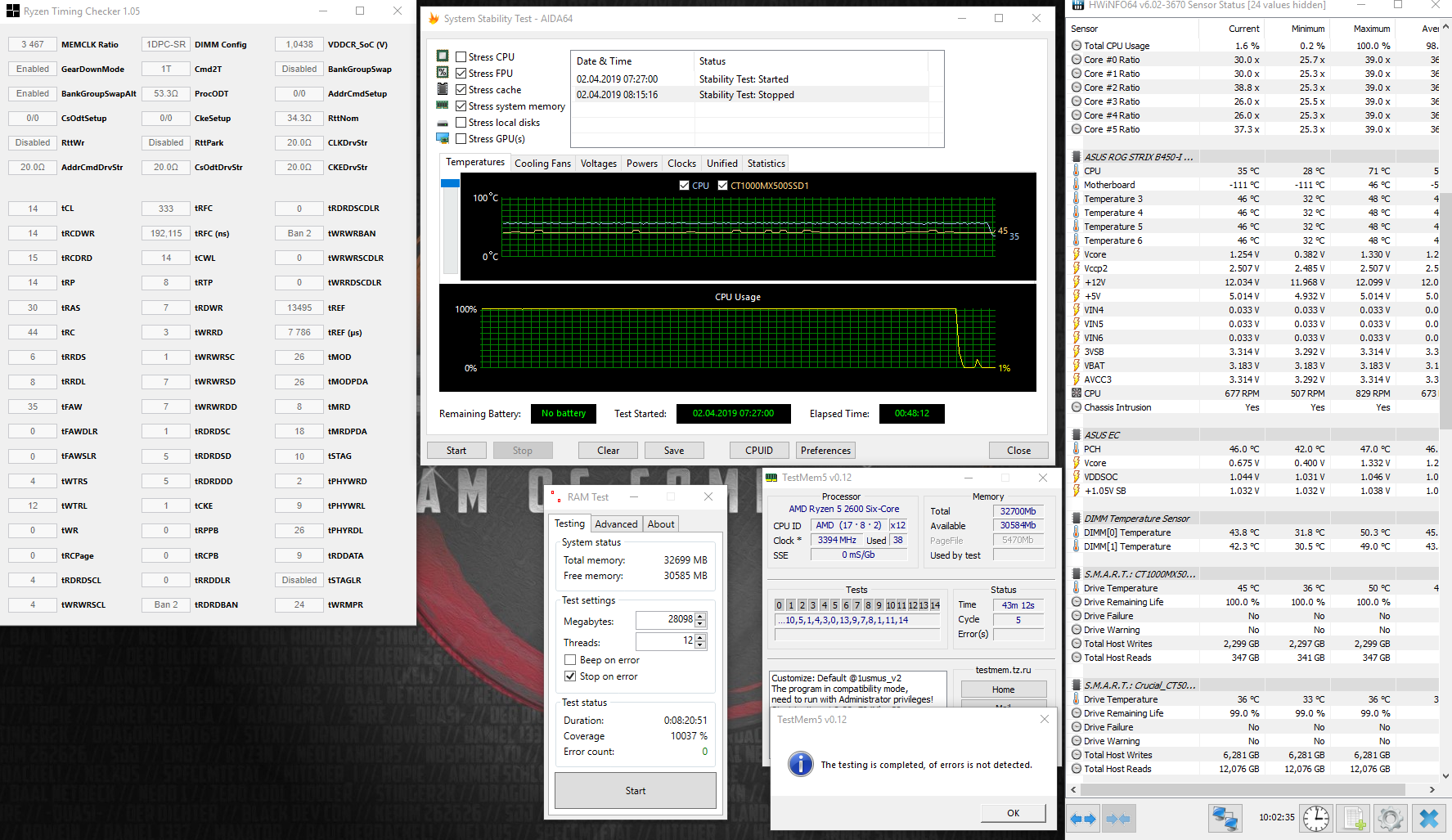Image resolution: width=1452 pixels, height=840 pixels.
Task: Click the Clear button in AIDA64
Action: pos(609,451)
